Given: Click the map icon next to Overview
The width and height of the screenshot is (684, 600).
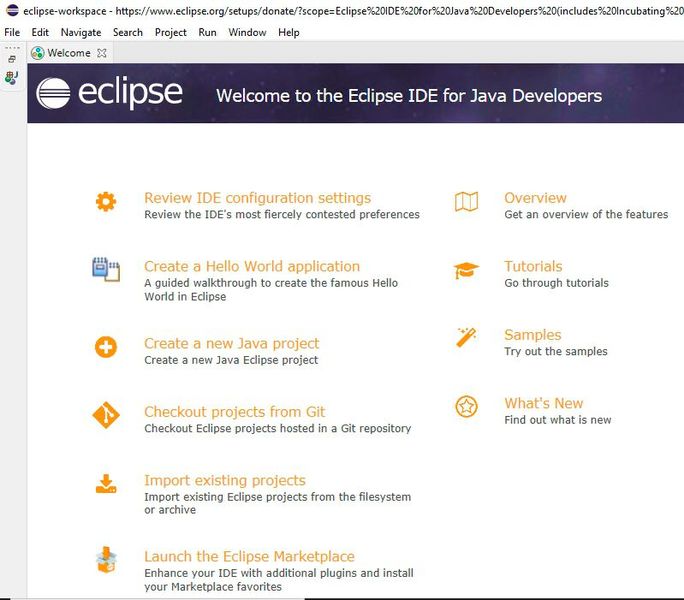Looking at the screenshot, I should (x=466, y=202).
